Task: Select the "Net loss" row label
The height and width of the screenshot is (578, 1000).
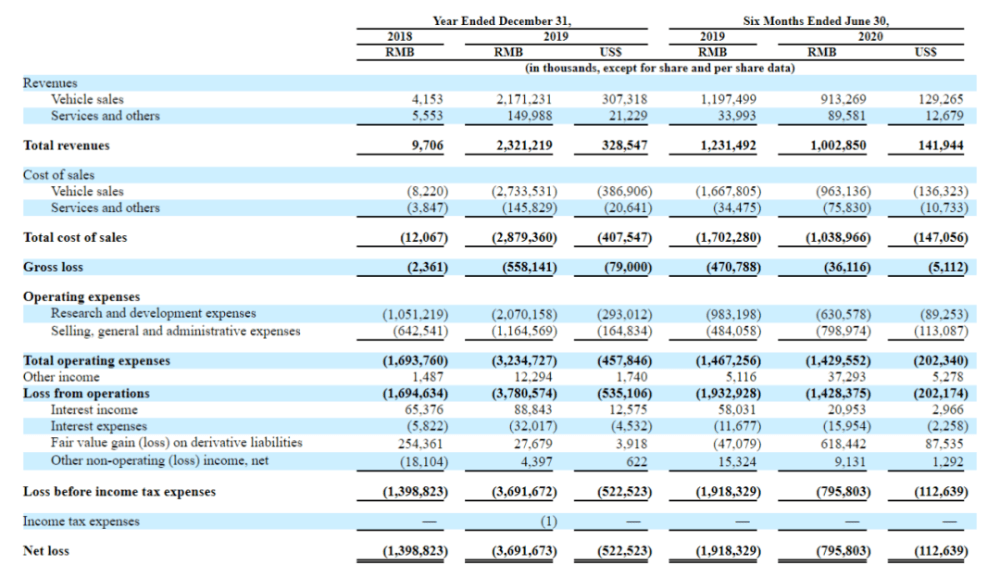Action: 46,551
